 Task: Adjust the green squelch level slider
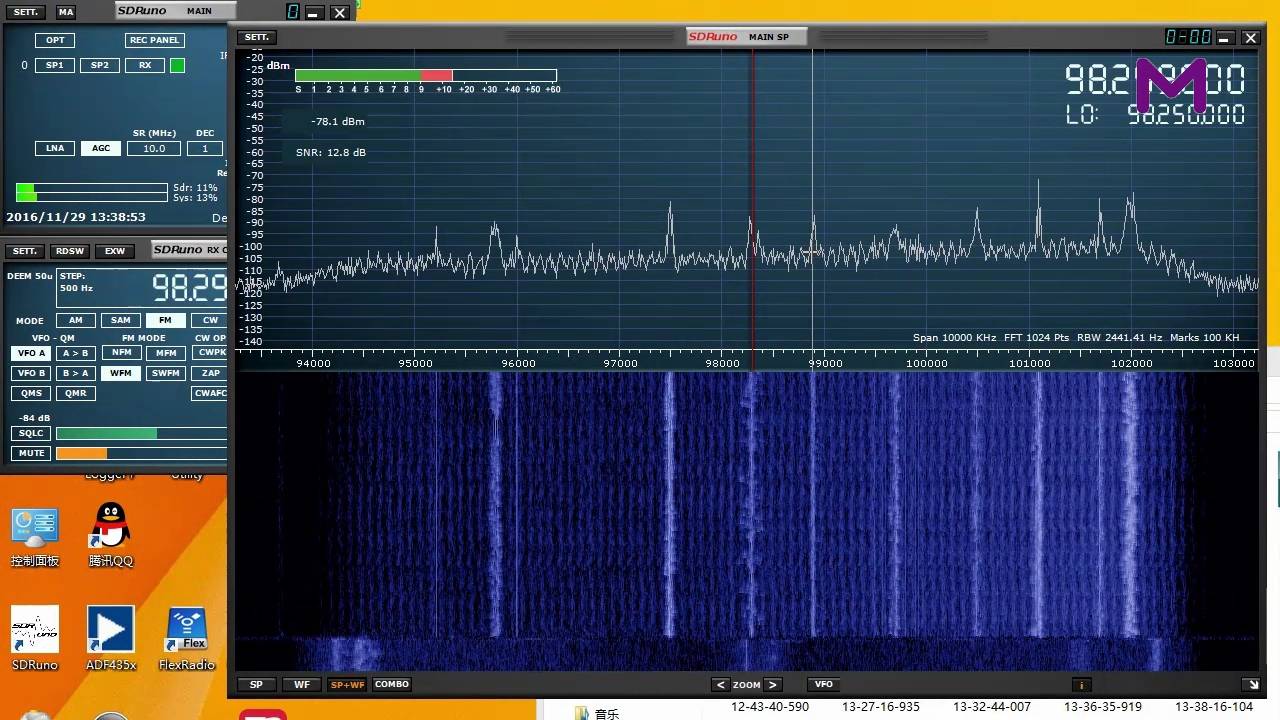click(x=142, y=433)
